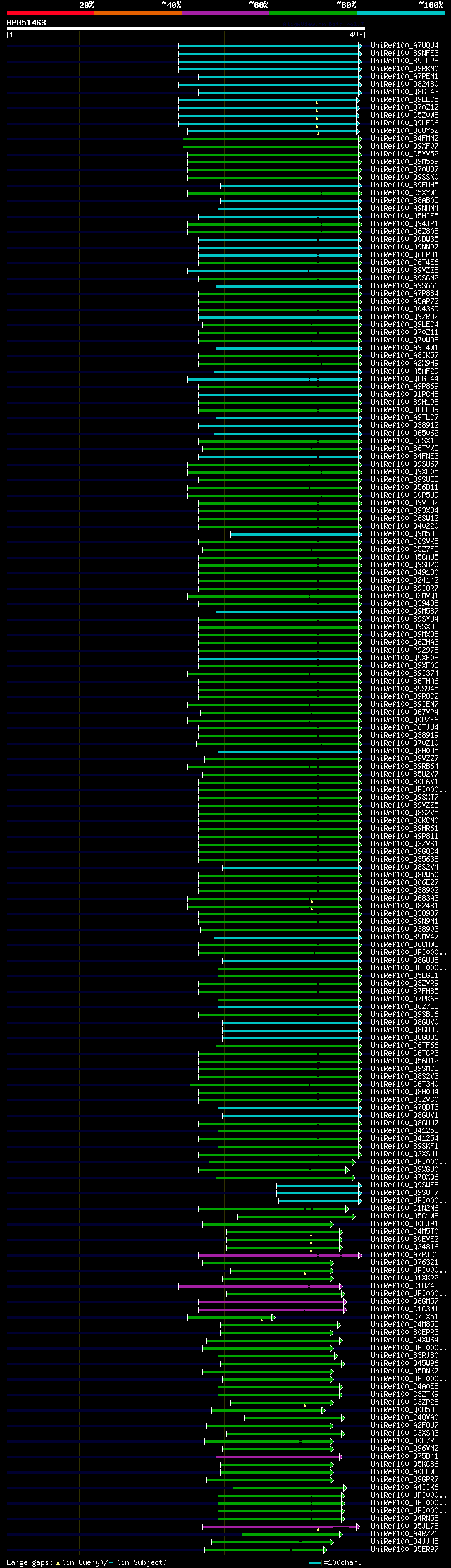Select the UniRef100_A5HIF5 label

pos(404,216)
